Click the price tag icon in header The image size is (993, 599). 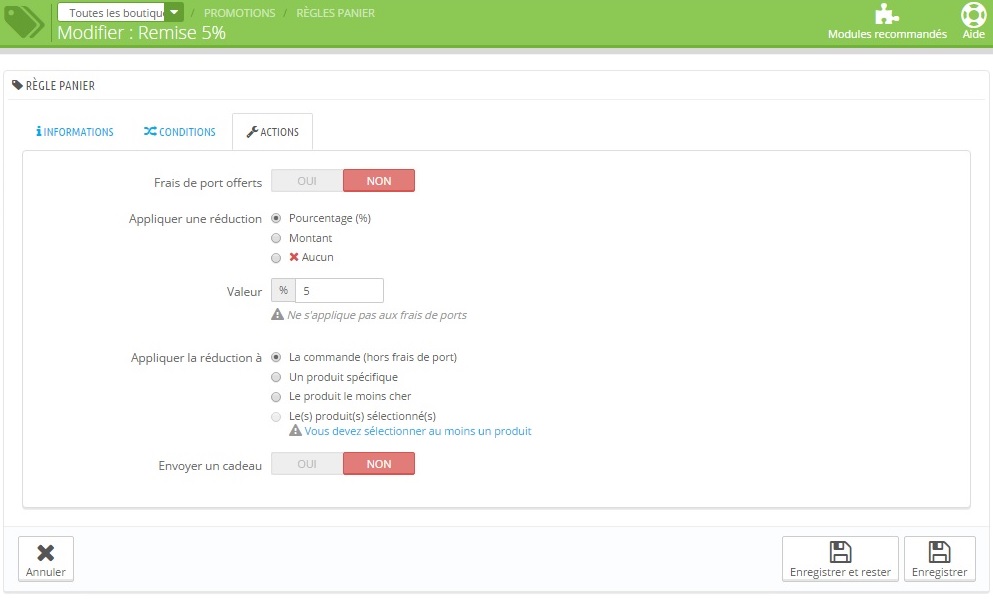[23, 23]
